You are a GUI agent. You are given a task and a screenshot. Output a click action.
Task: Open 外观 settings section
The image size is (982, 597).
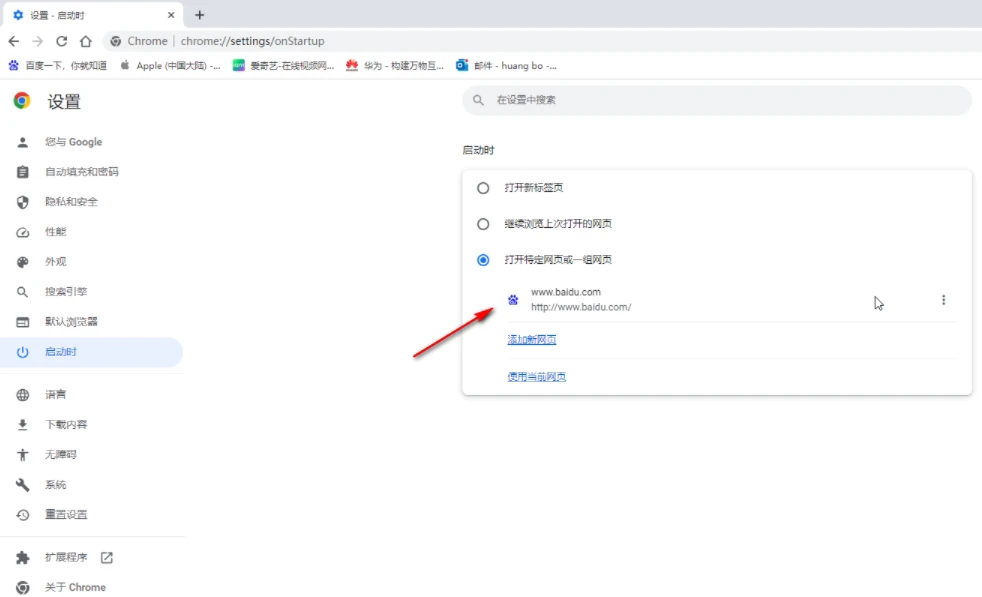pos(91,262)
